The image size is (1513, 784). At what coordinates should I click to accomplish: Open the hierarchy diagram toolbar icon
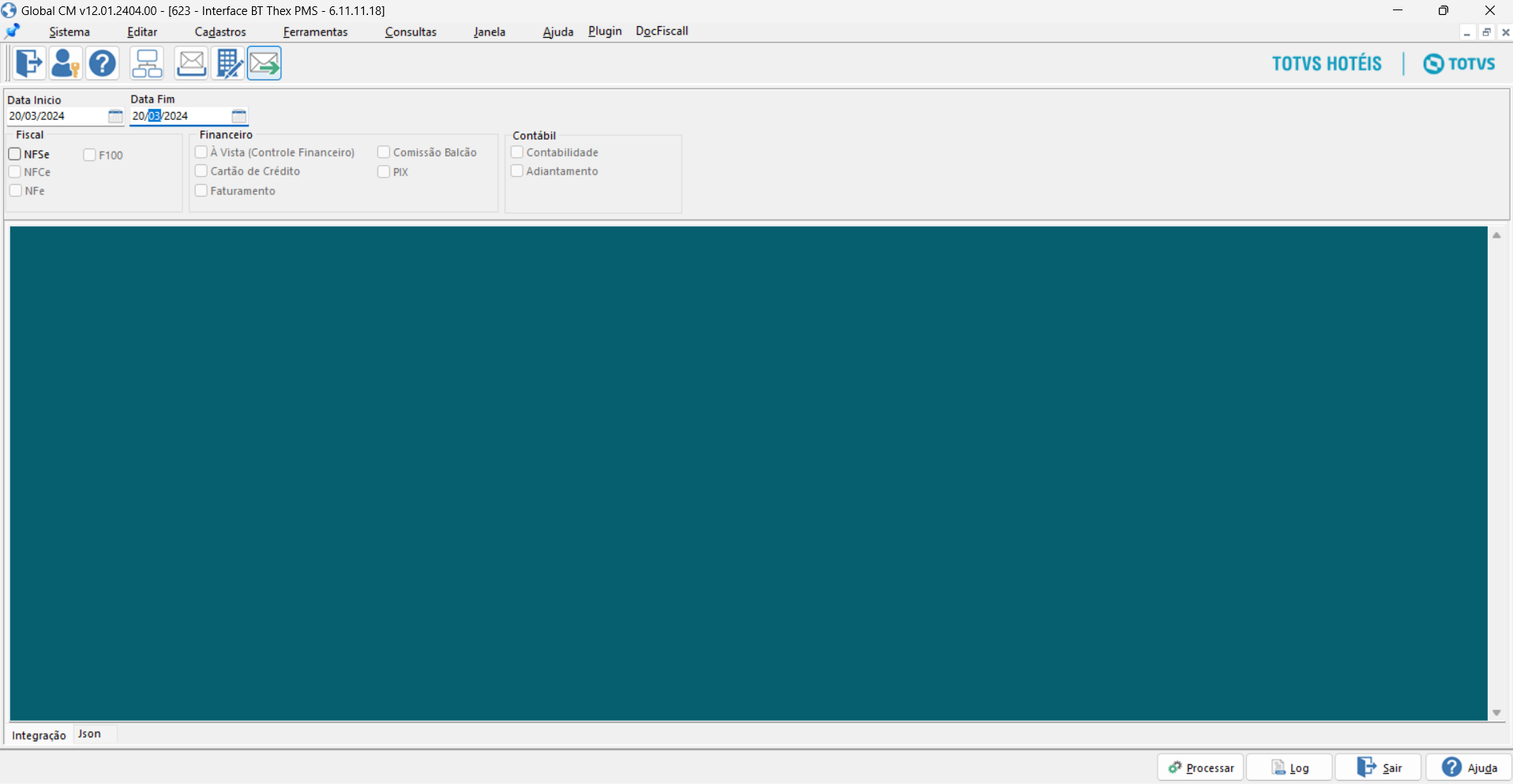click(x=147, y=63)
